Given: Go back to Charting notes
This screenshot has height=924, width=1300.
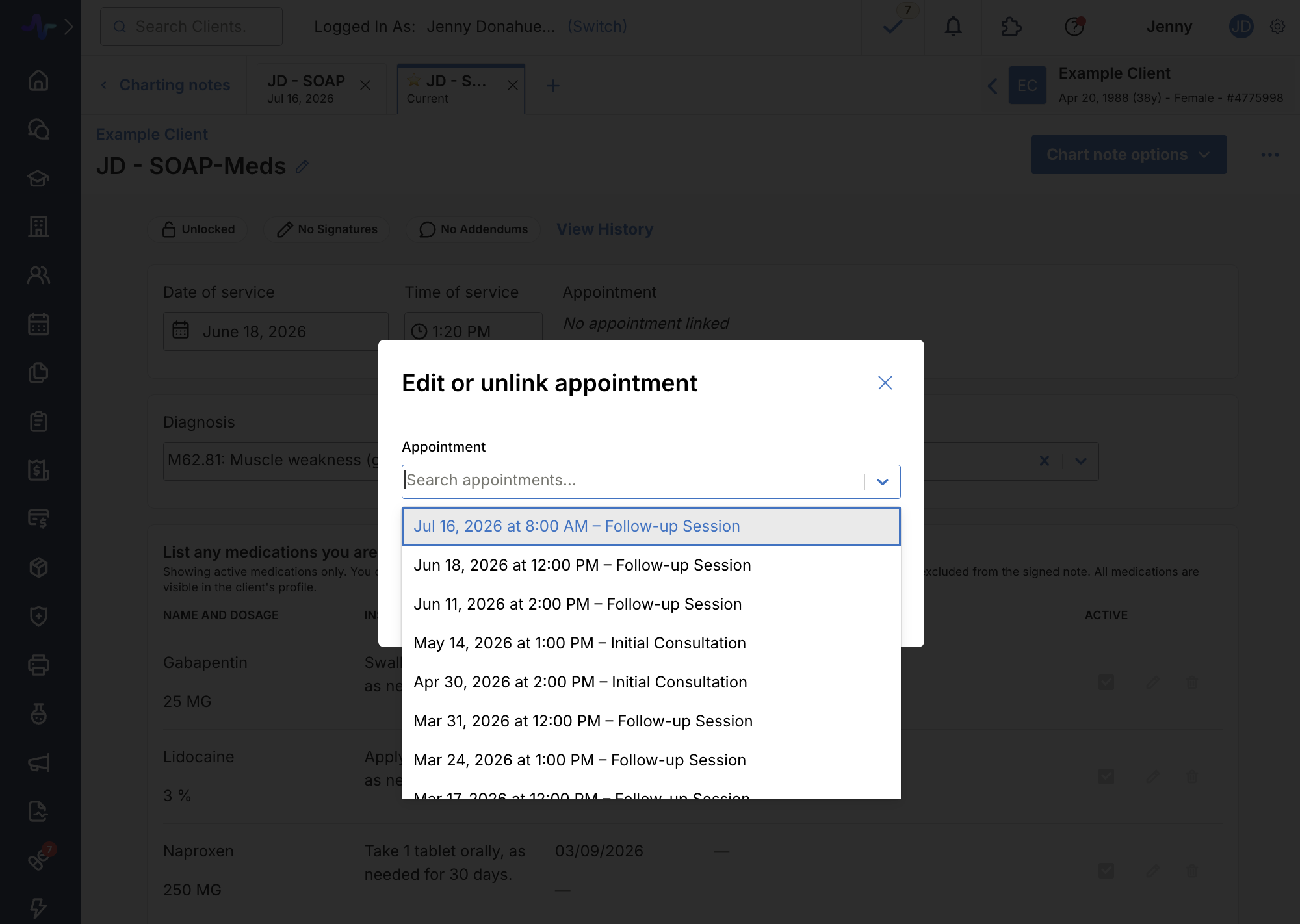Looking at the screenshot, I should [x=166, y=85].
